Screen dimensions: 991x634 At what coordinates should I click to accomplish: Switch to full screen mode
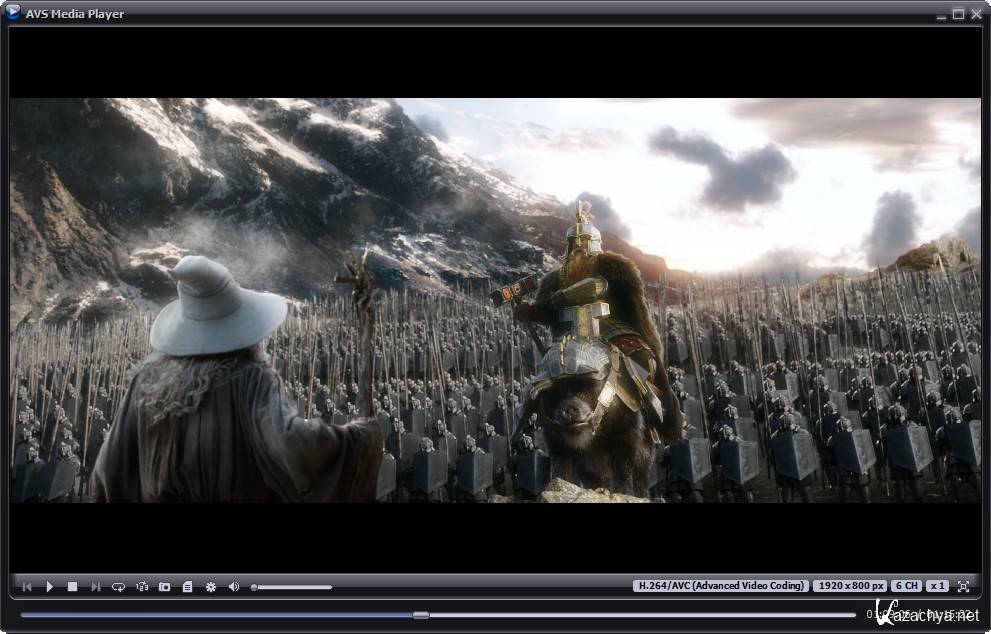(x=964, y=586)
